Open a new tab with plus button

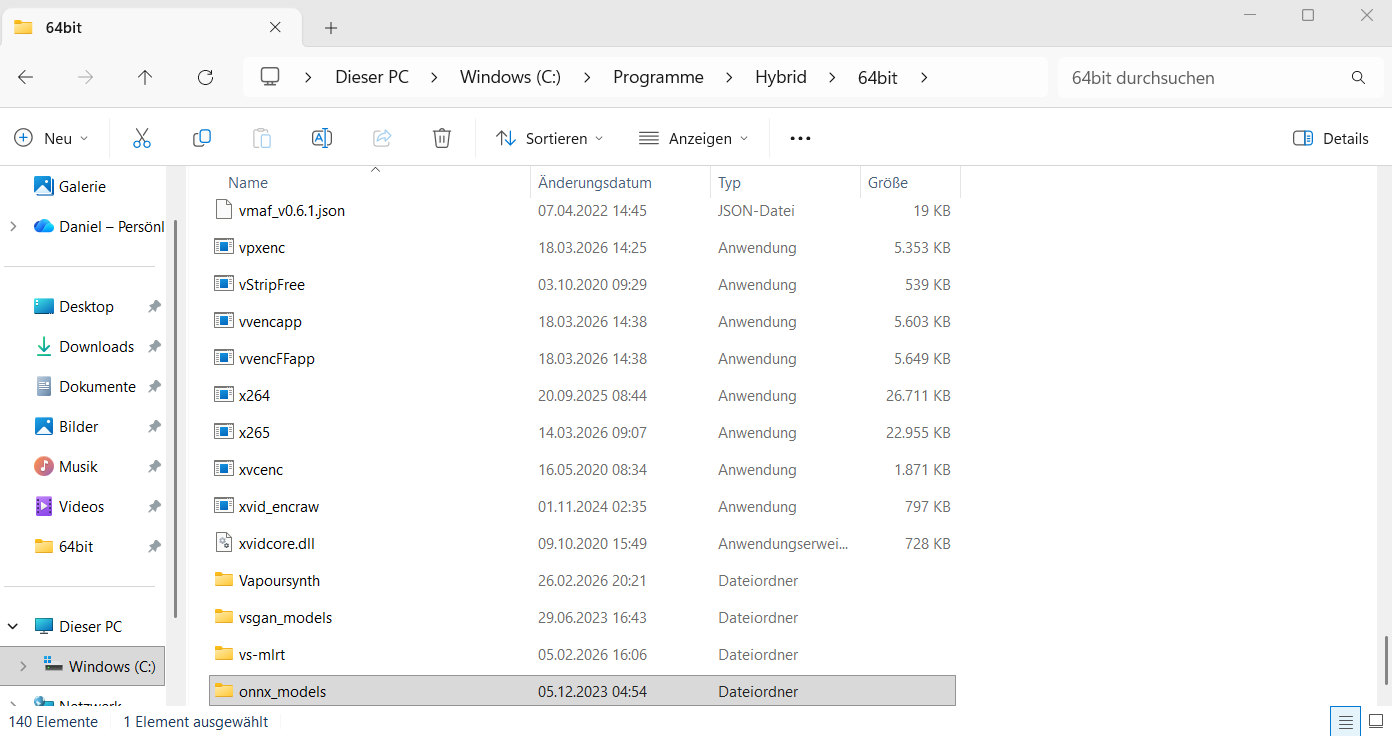click(x=331, y=27)
